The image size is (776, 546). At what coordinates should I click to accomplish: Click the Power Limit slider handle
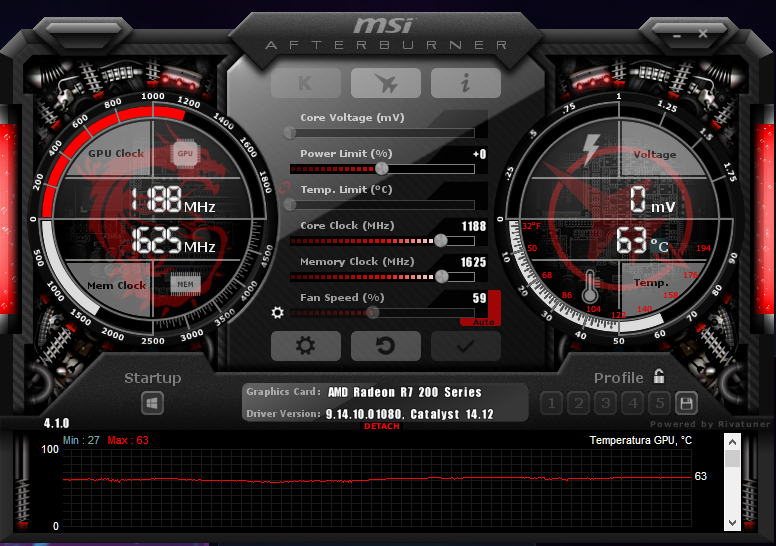(382, 169)
